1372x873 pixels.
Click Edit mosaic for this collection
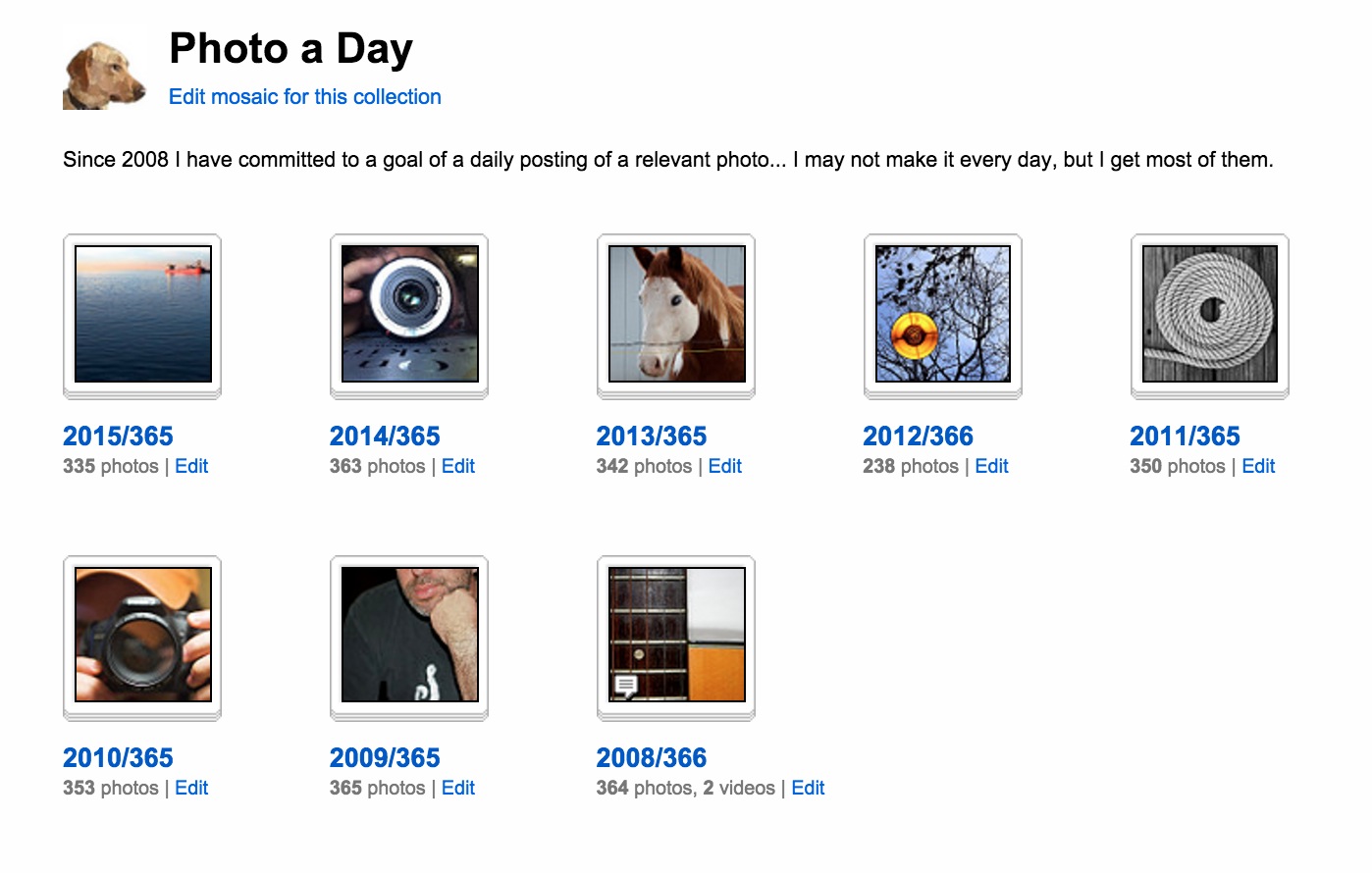tap(305, 97)
